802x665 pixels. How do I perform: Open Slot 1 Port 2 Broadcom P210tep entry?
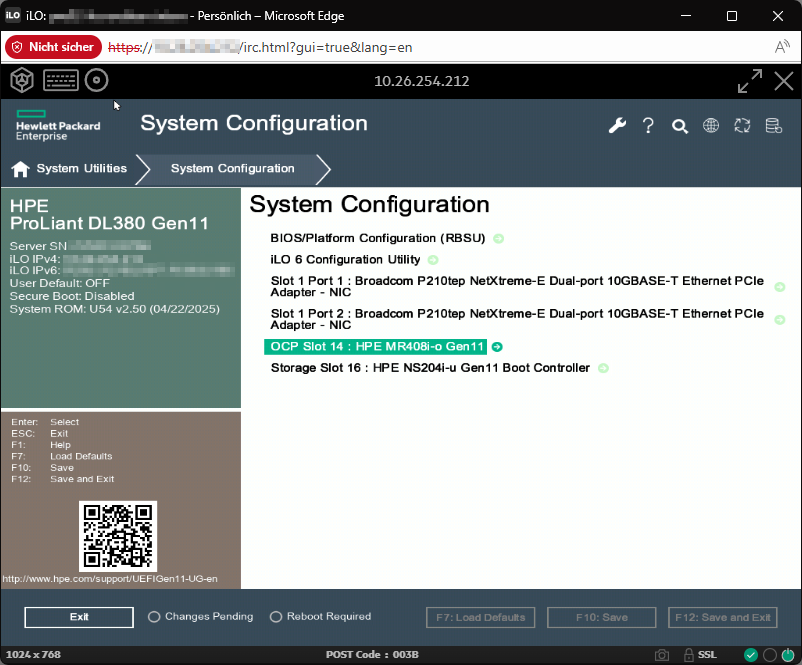coord(517,319)
